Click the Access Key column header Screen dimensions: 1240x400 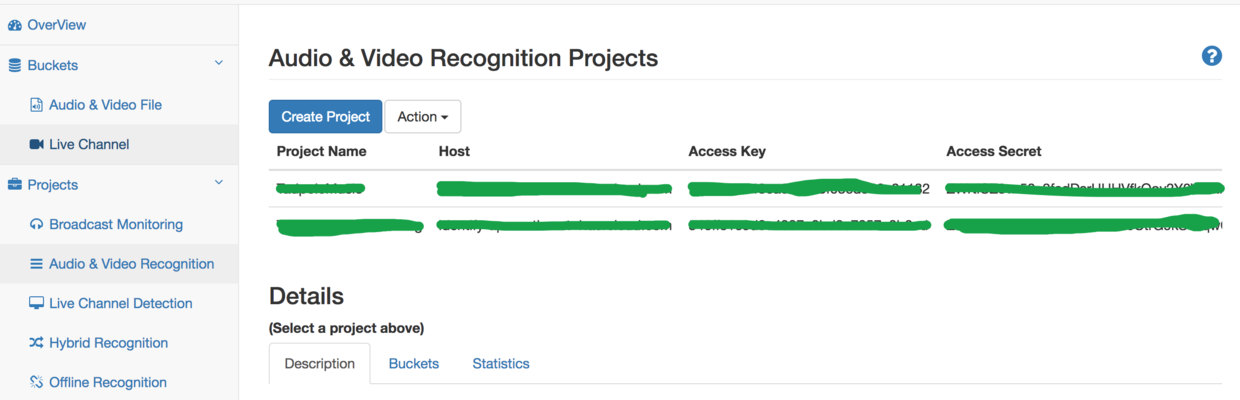[727, 152]
